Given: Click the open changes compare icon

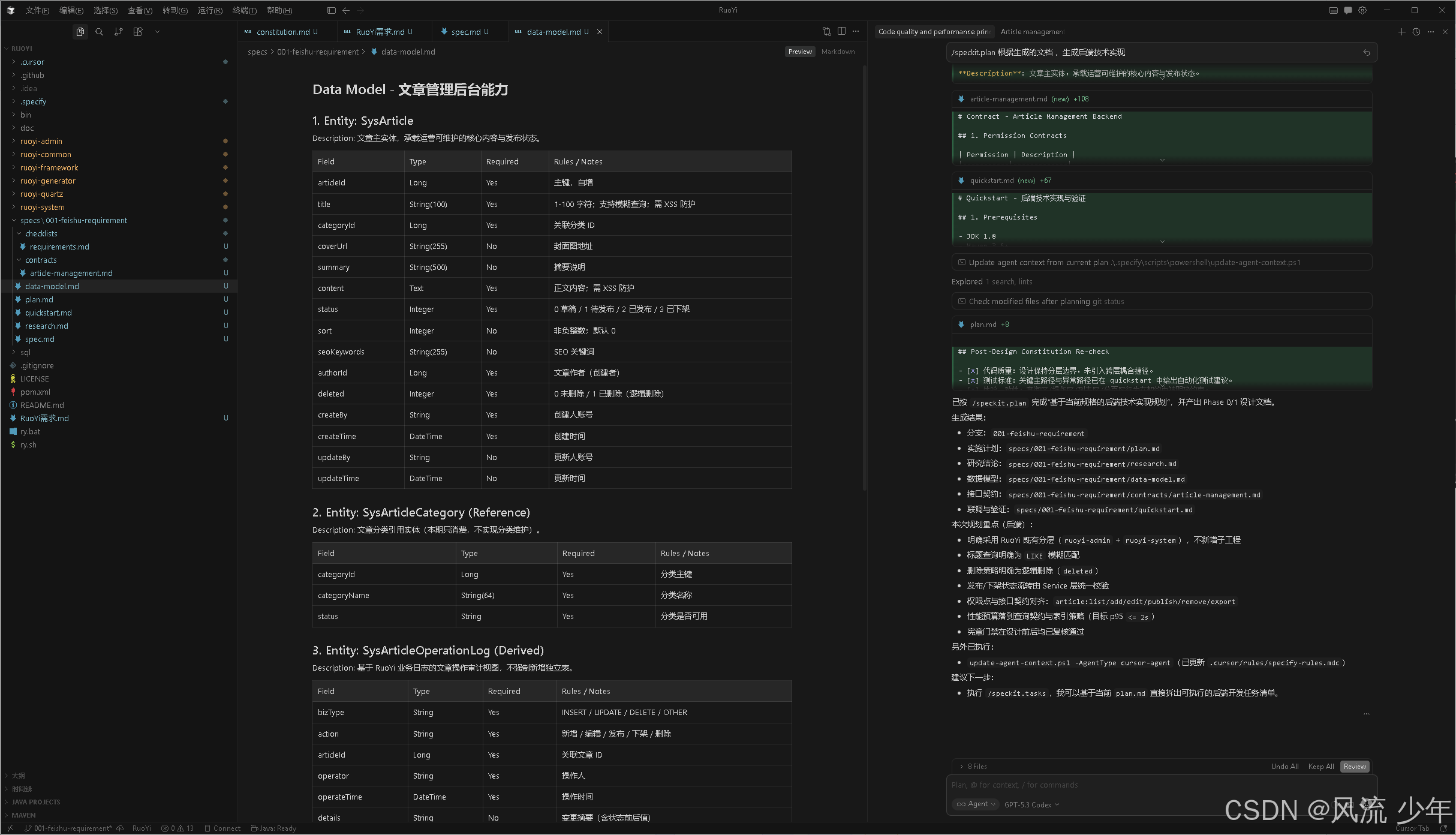Looking at the screenshot, I should 827,31.
